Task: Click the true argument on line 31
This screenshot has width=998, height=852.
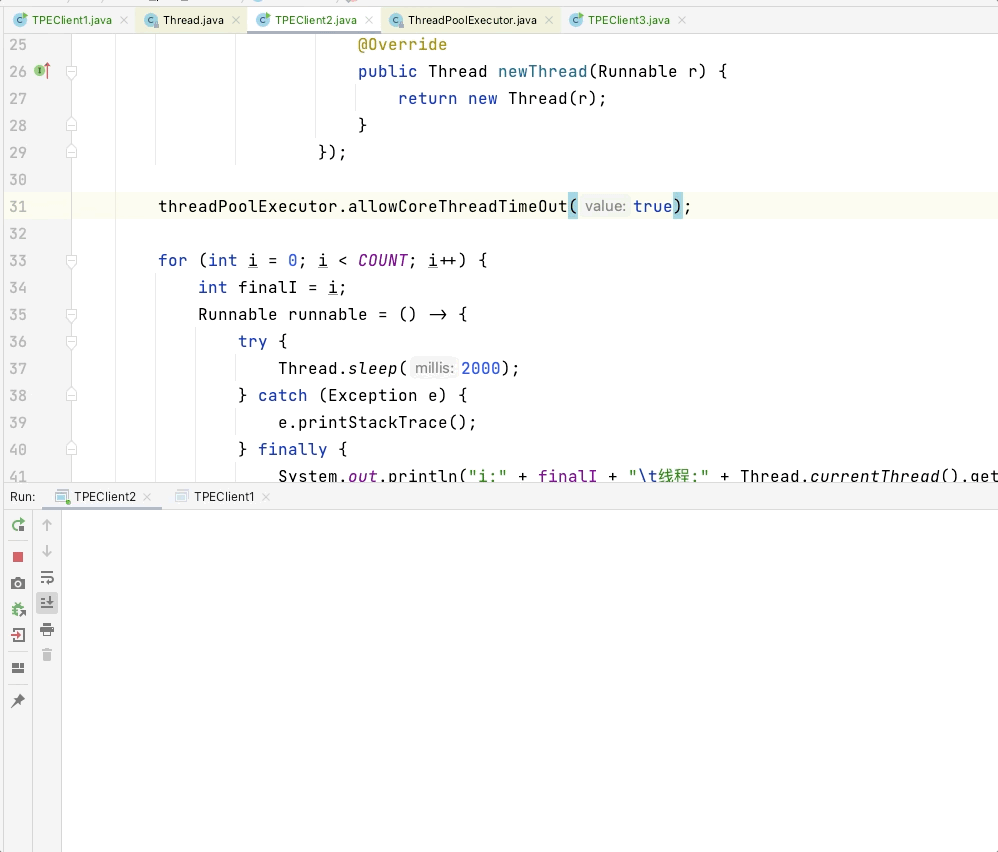Action: coord(652,207)
